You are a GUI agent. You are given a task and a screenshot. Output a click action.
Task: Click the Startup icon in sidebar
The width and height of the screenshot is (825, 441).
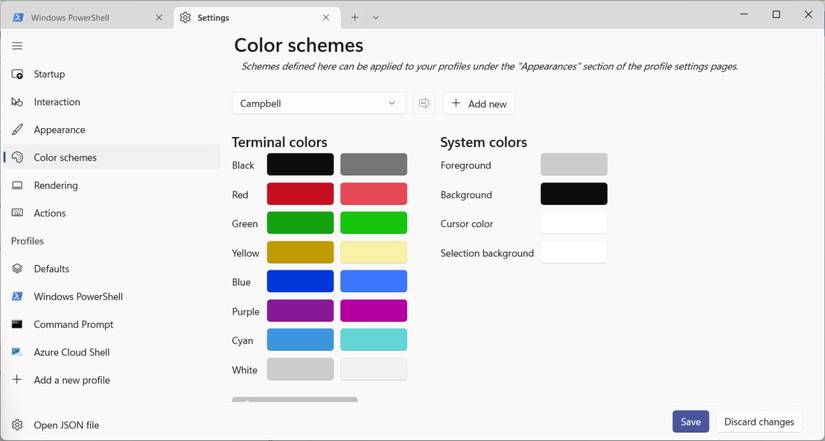17,74
